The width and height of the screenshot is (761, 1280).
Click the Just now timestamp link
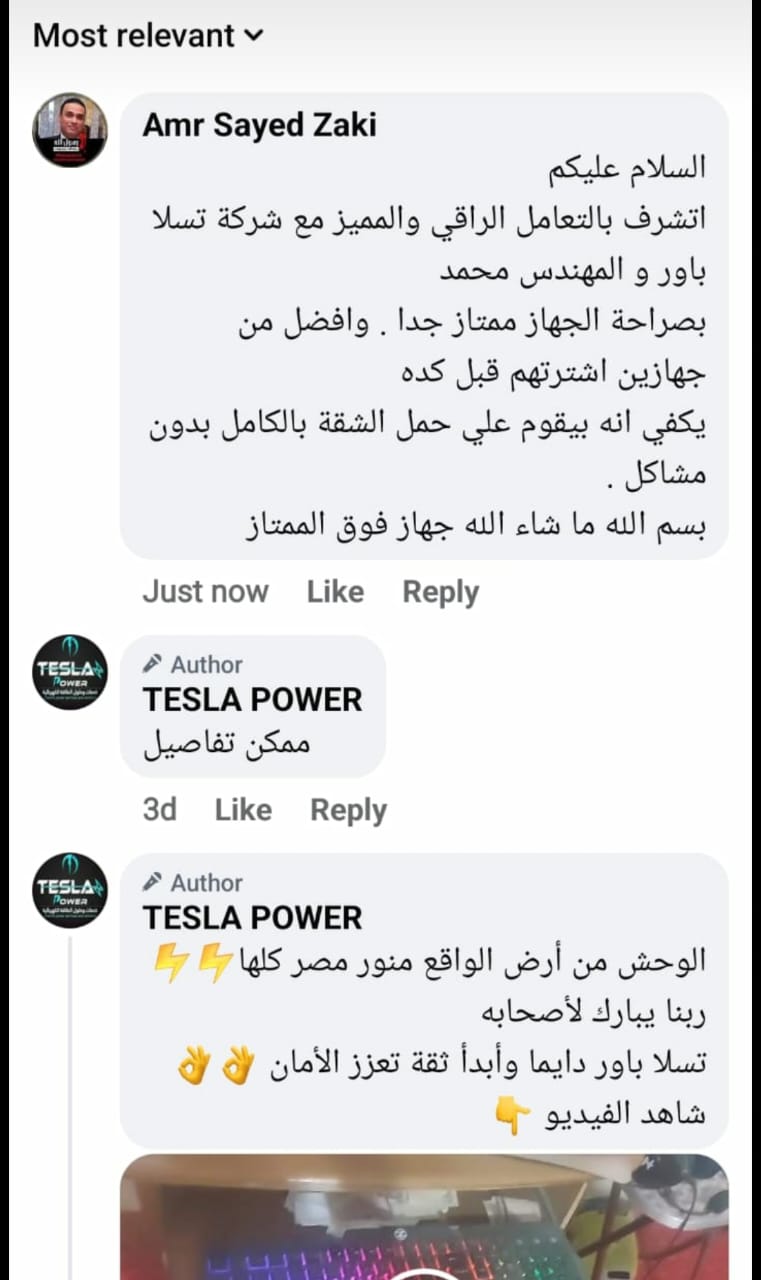(x=206, y=591)
